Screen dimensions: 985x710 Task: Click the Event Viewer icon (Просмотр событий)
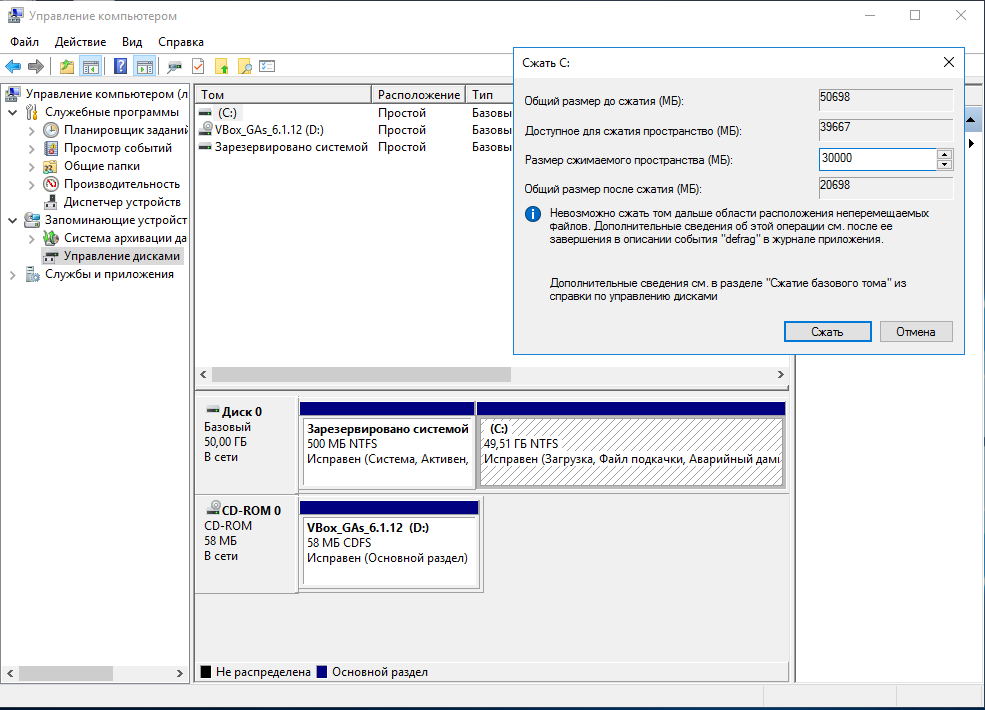51,148
